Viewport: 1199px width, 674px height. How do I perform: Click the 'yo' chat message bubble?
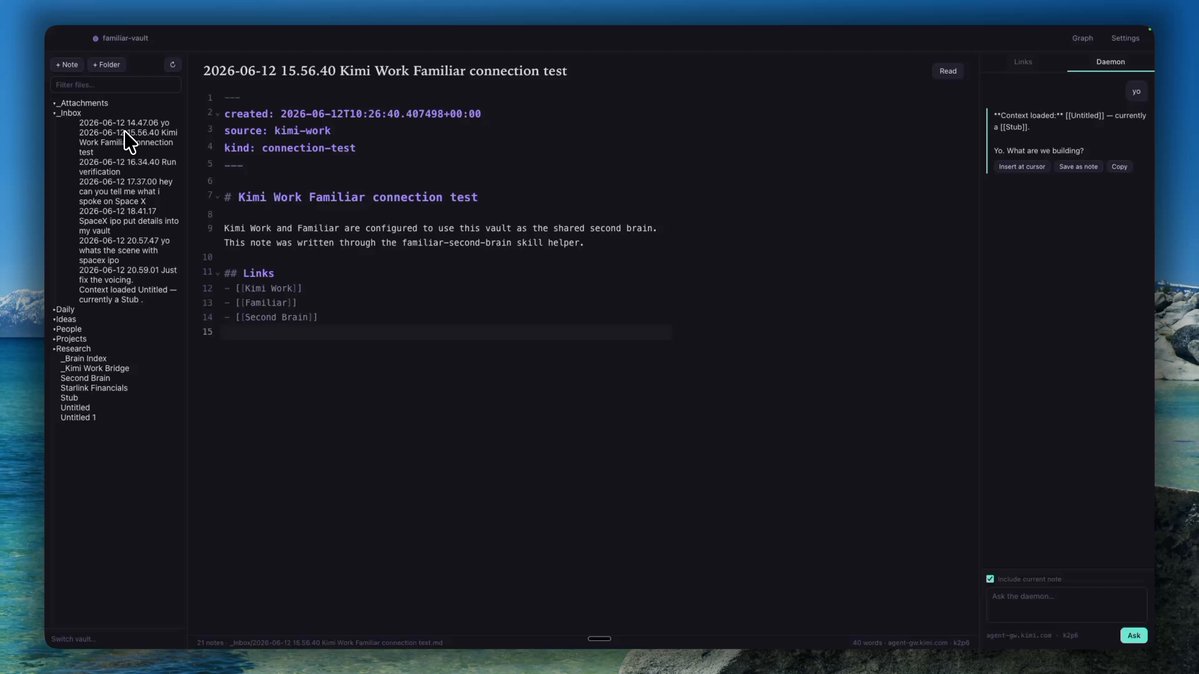pyautogui.click(x=1136, y=92)
